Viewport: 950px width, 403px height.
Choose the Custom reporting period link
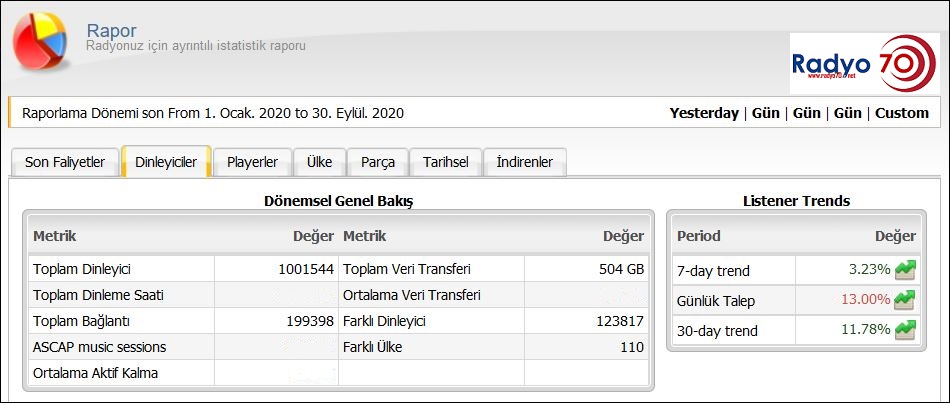click(902, 113)
